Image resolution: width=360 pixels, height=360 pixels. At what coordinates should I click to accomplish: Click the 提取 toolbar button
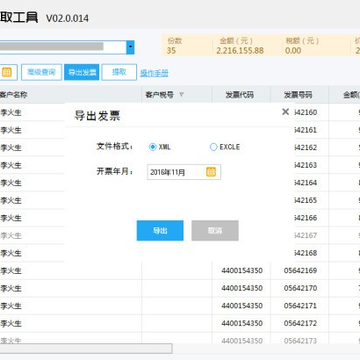(x=119, y=72)
